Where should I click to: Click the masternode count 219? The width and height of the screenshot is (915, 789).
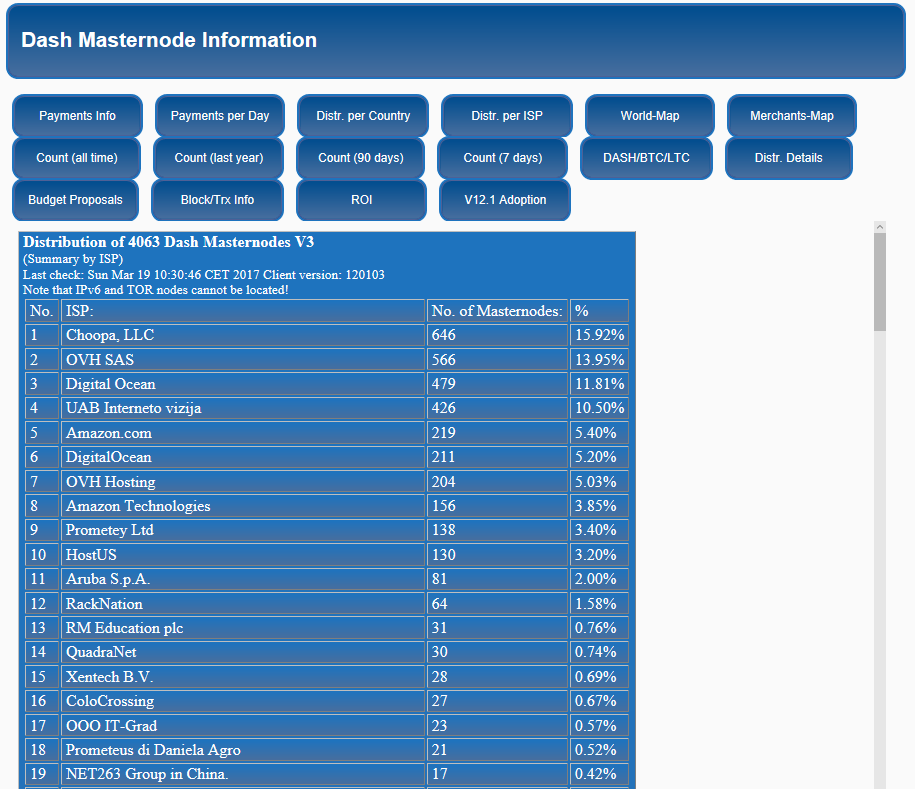coord(497,432)
